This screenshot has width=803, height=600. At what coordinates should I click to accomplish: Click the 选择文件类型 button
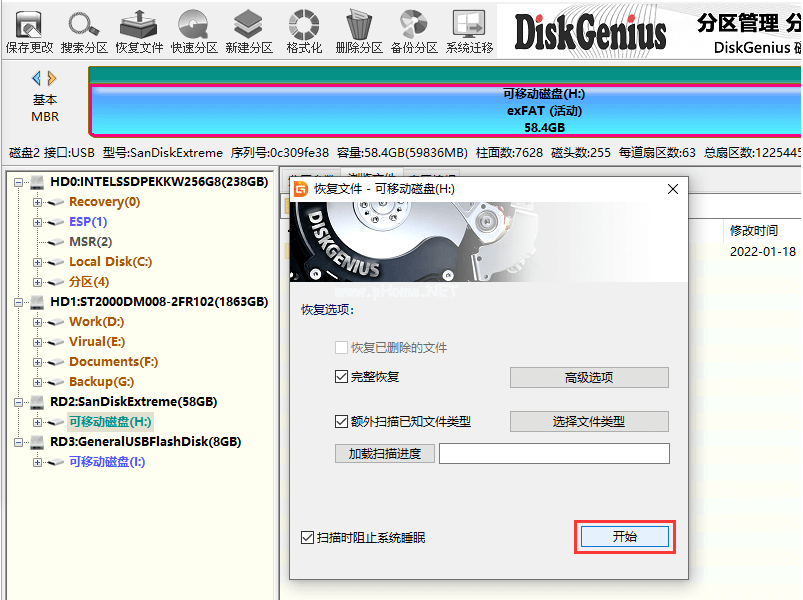(588, 421)
